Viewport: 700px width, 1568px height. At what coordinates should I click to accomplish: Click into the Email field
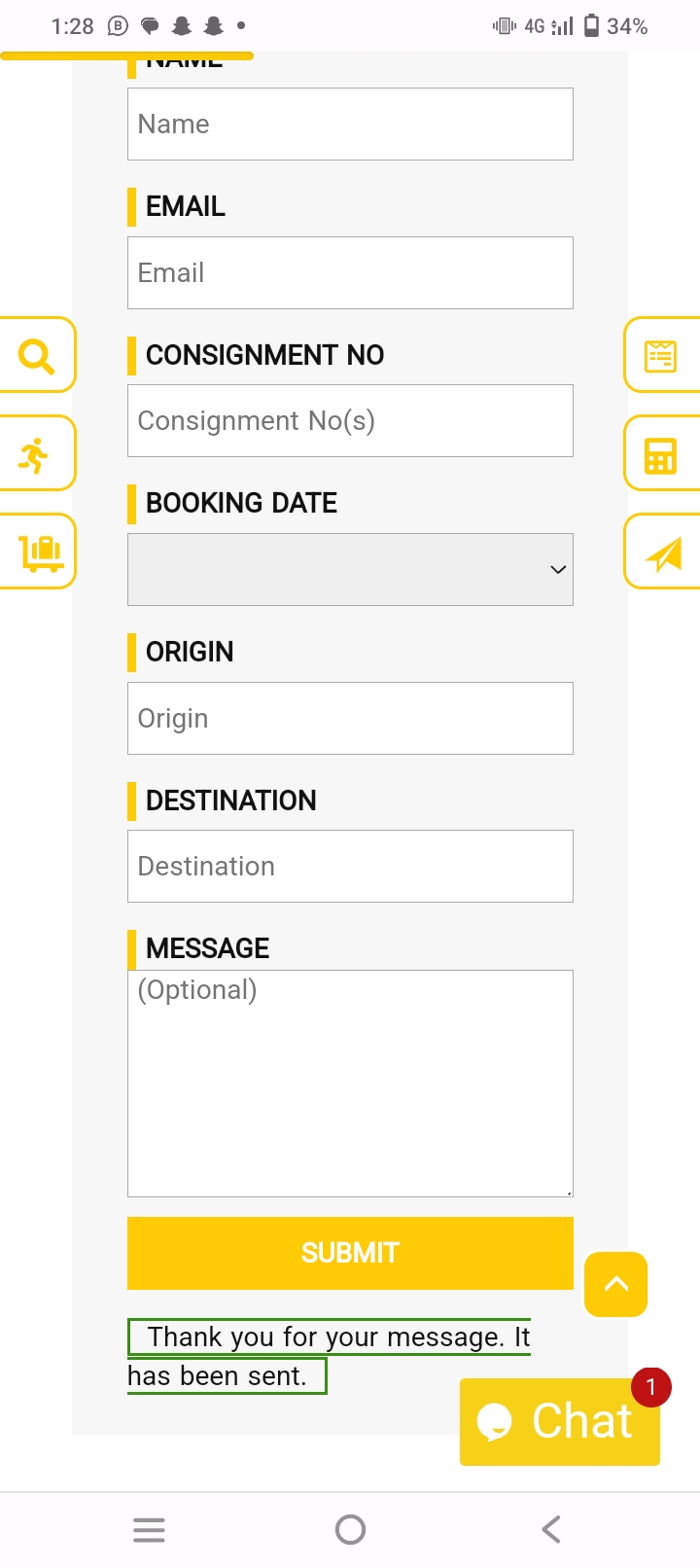coord(350,273)
